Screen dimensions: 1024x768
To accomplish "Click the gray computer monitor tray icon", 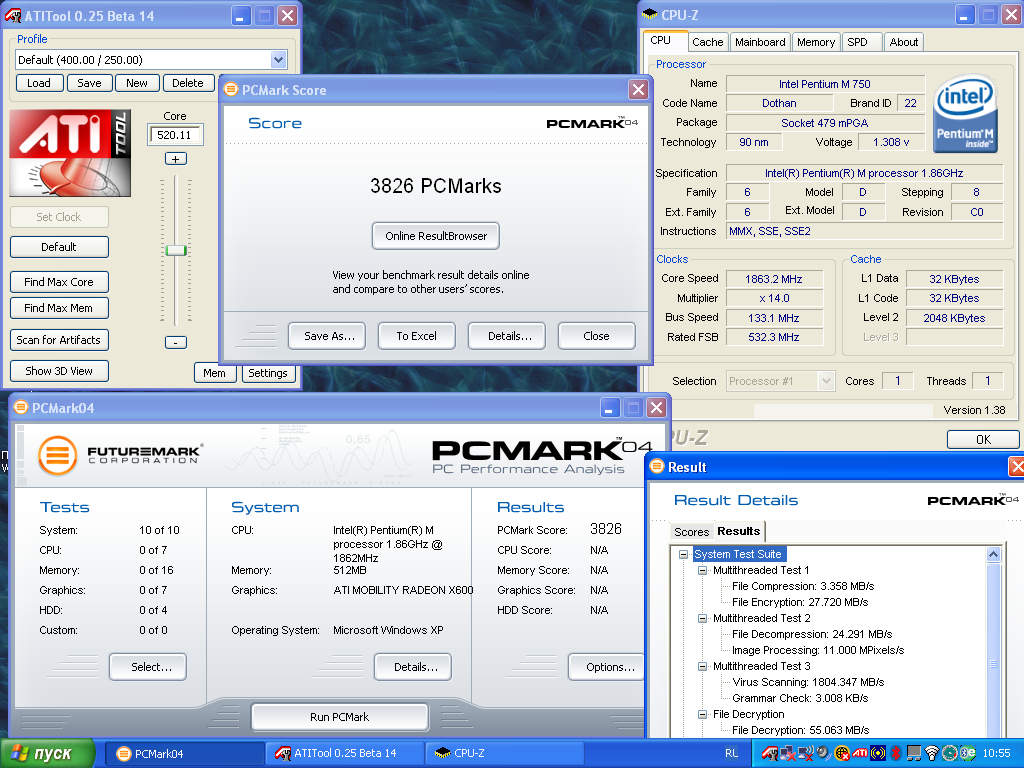I will pyautogui.click(x=914, y=753).
